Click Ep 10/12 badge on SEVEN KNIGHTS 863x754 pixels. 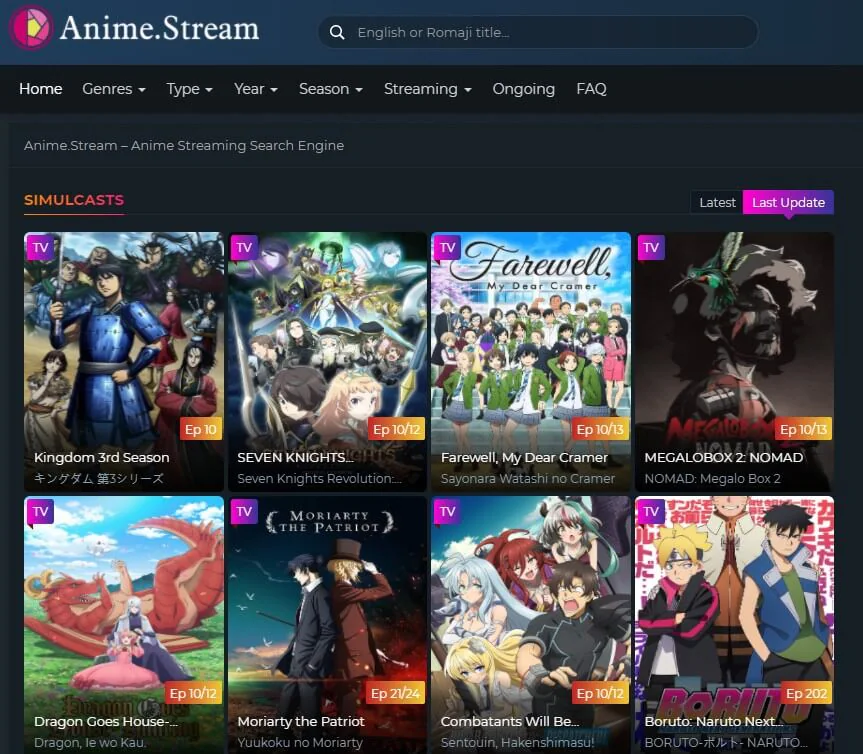396,429
